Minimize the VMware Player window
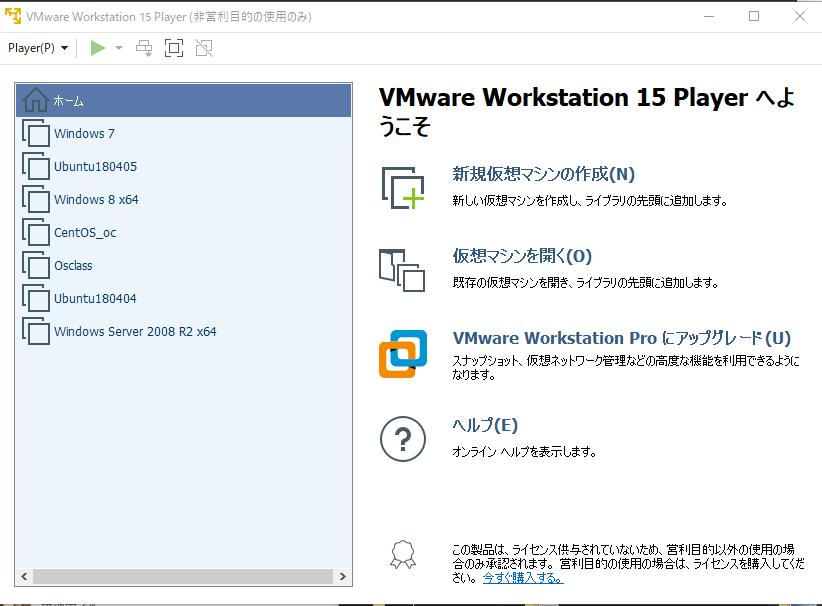822x606 pixels. tap(709, 16)
